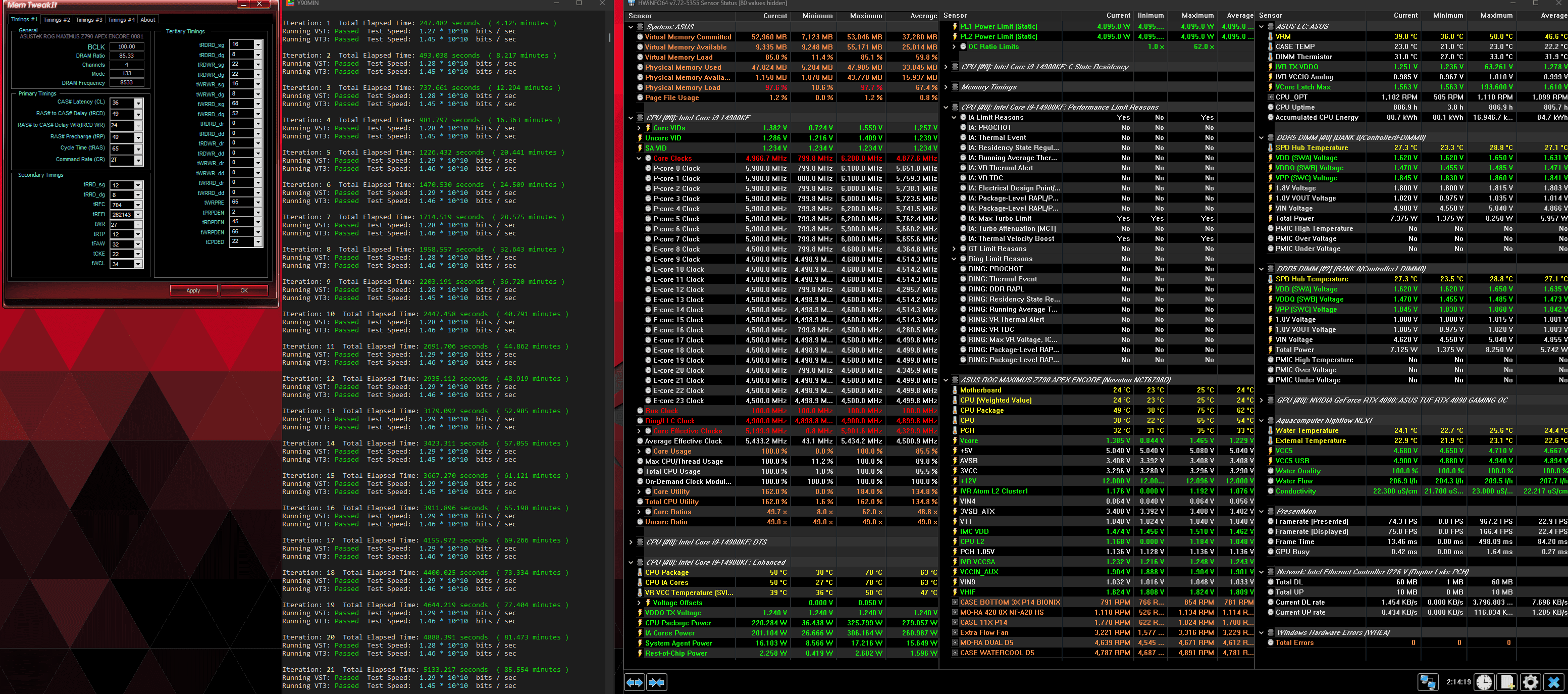The width and height of the screenshot is (1568, 694).
Task: Collapse Windows Hardware Errors (WHEA) group
Action: [1261, 632]
